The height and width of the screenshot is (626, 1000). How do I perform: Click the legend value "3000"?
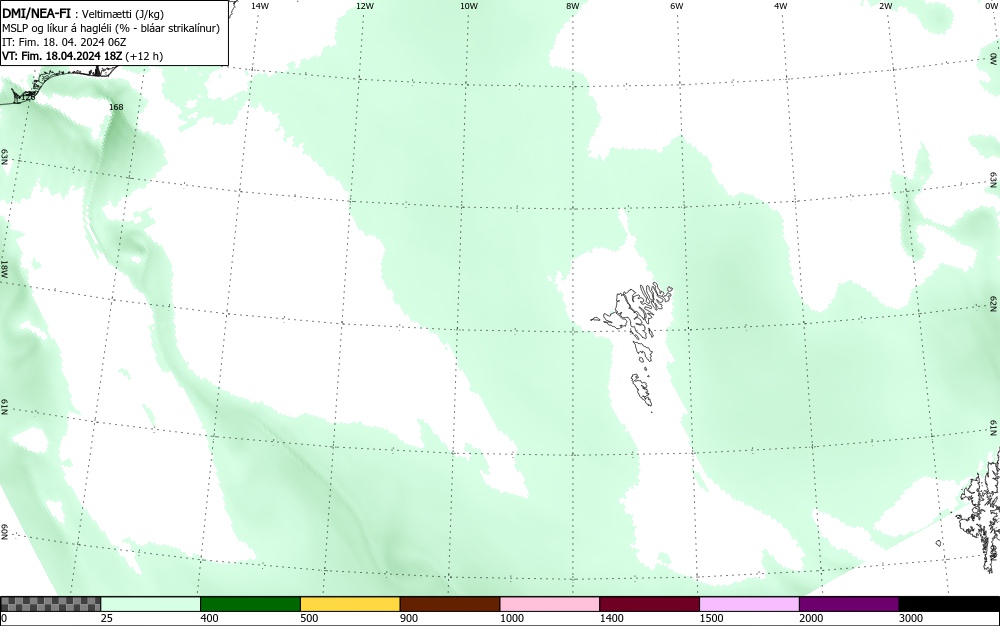tap(911, 618)
